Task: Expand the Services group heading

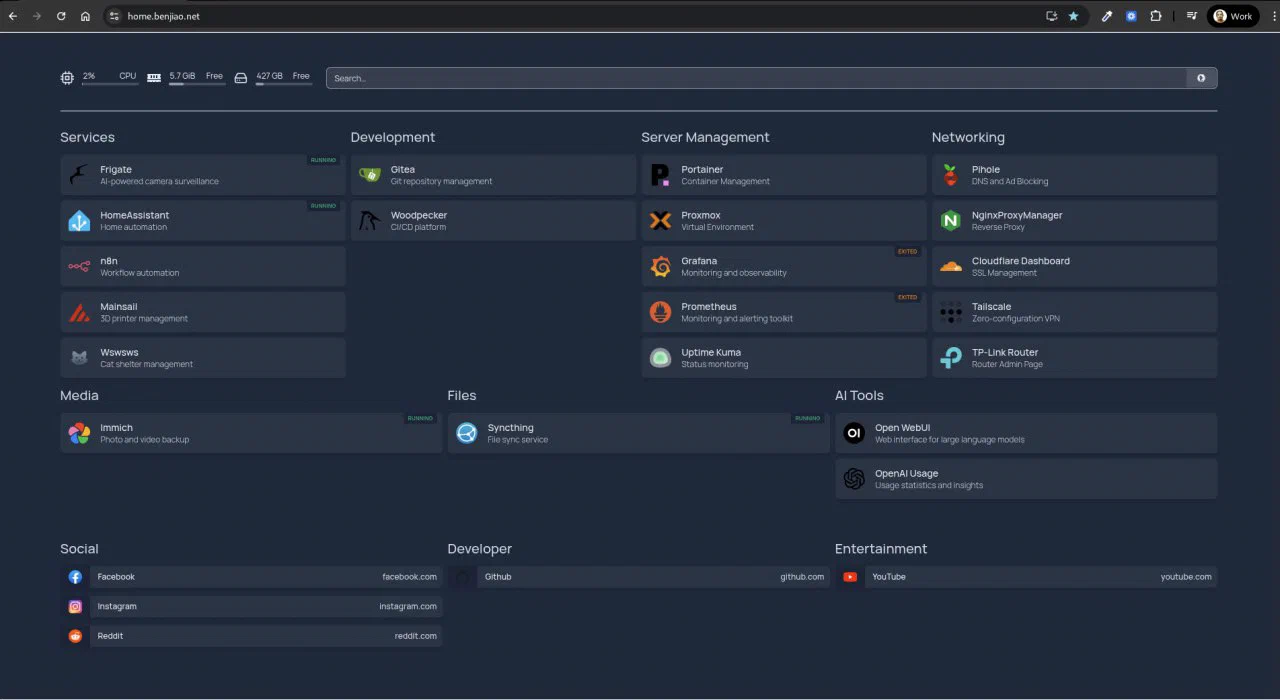Action: pos(87,137)
